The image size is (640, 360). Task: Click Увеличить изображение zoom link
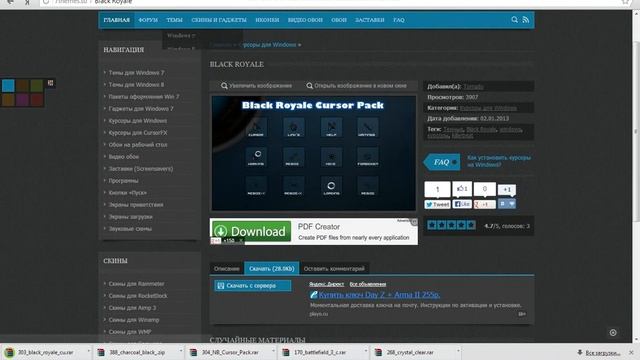(x=256, y=86)
